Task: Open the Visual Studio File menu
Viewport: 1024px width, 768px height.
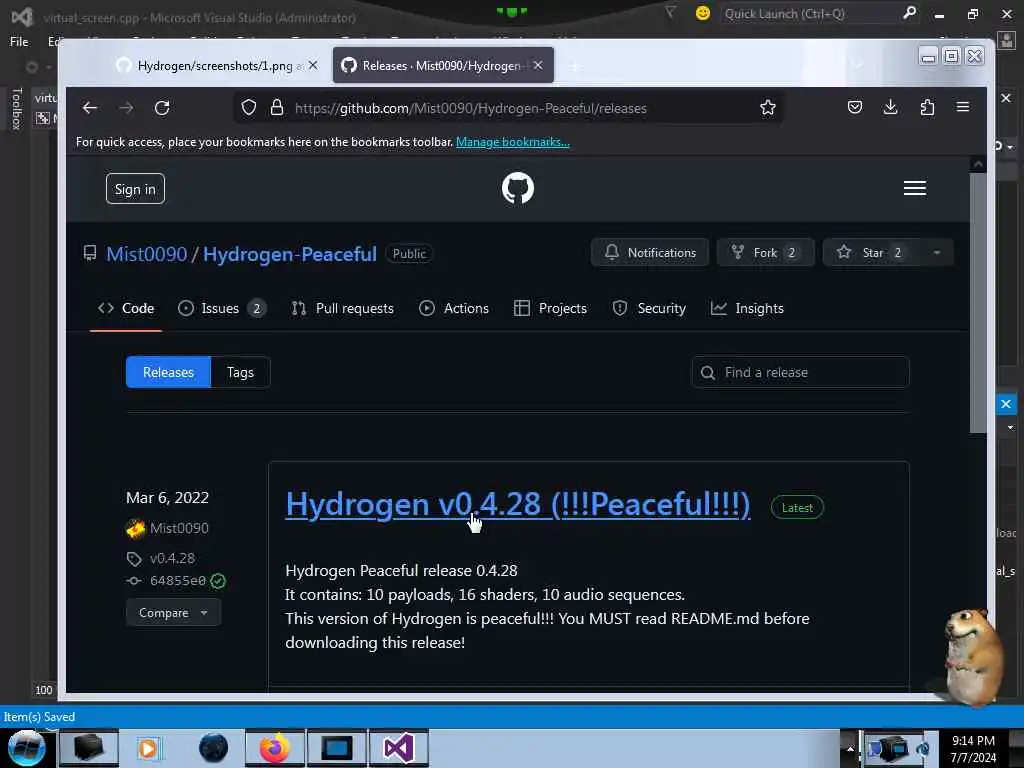Action: [19, 42]
